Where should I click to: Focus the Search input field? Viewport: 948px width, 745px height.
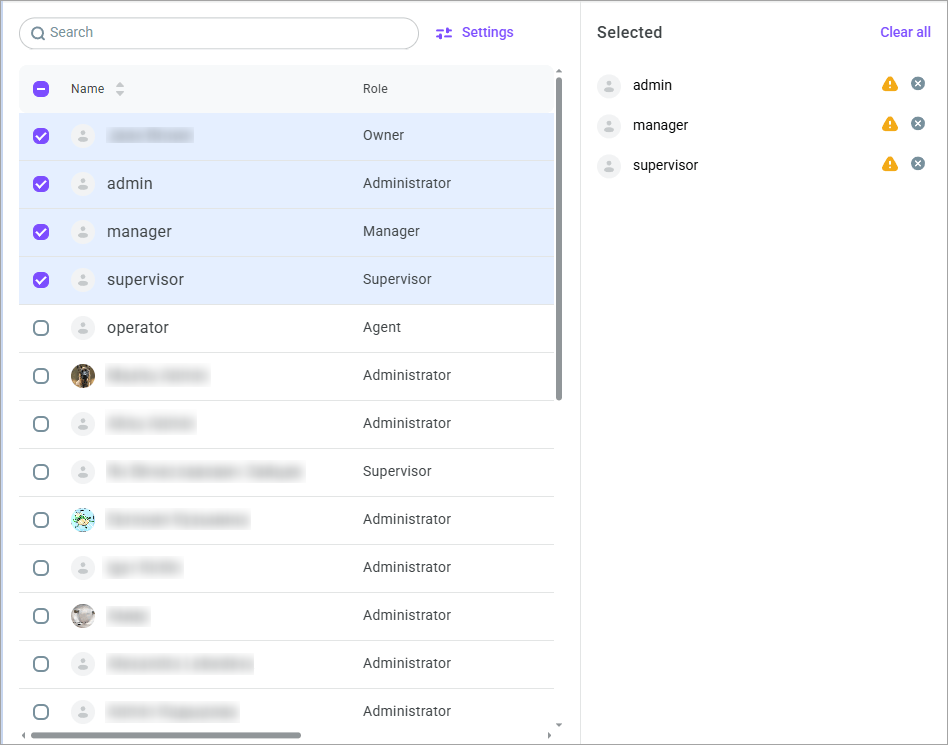pos(219,33)
